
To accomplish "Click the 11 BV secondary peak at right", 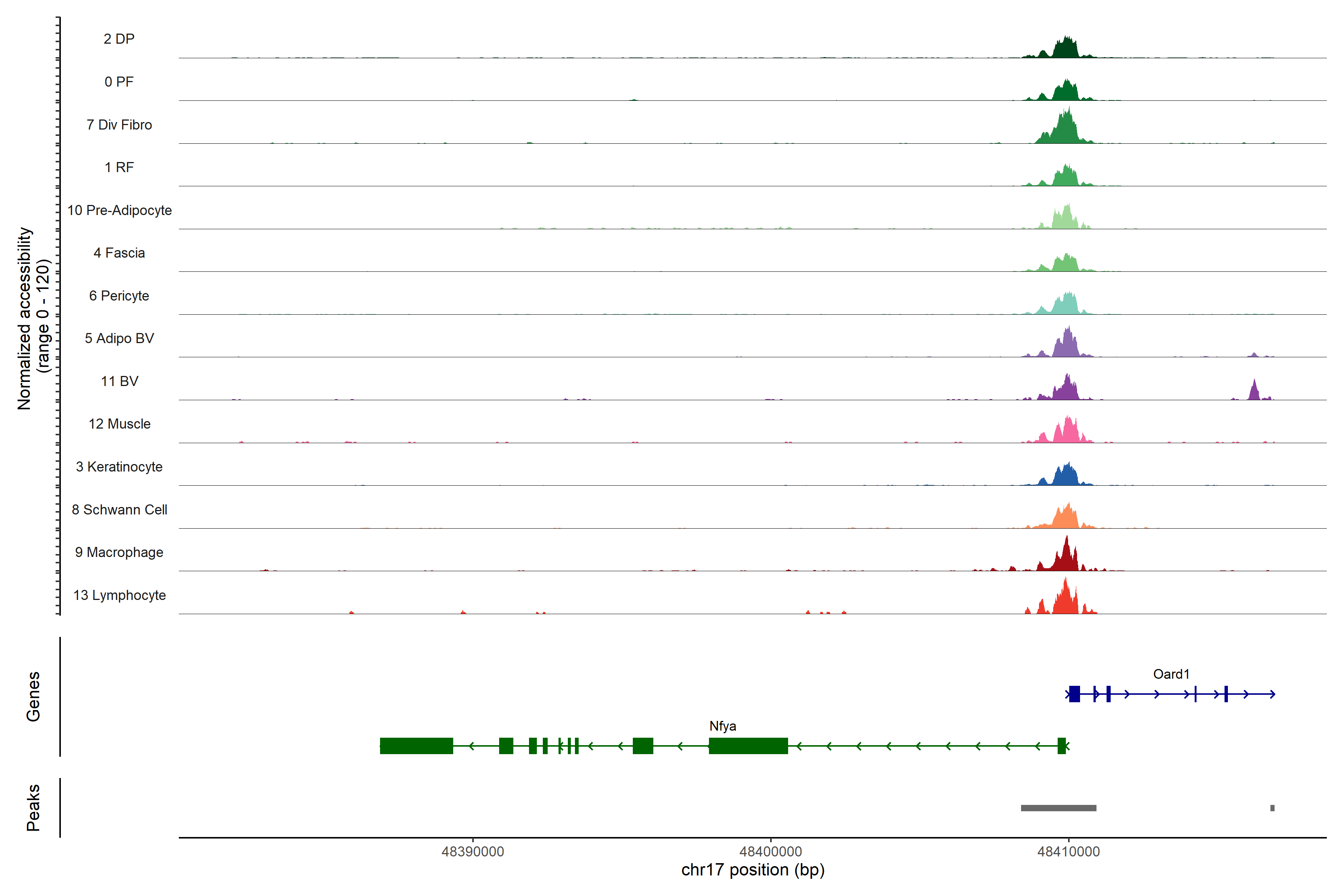I will coord(1254,391).
